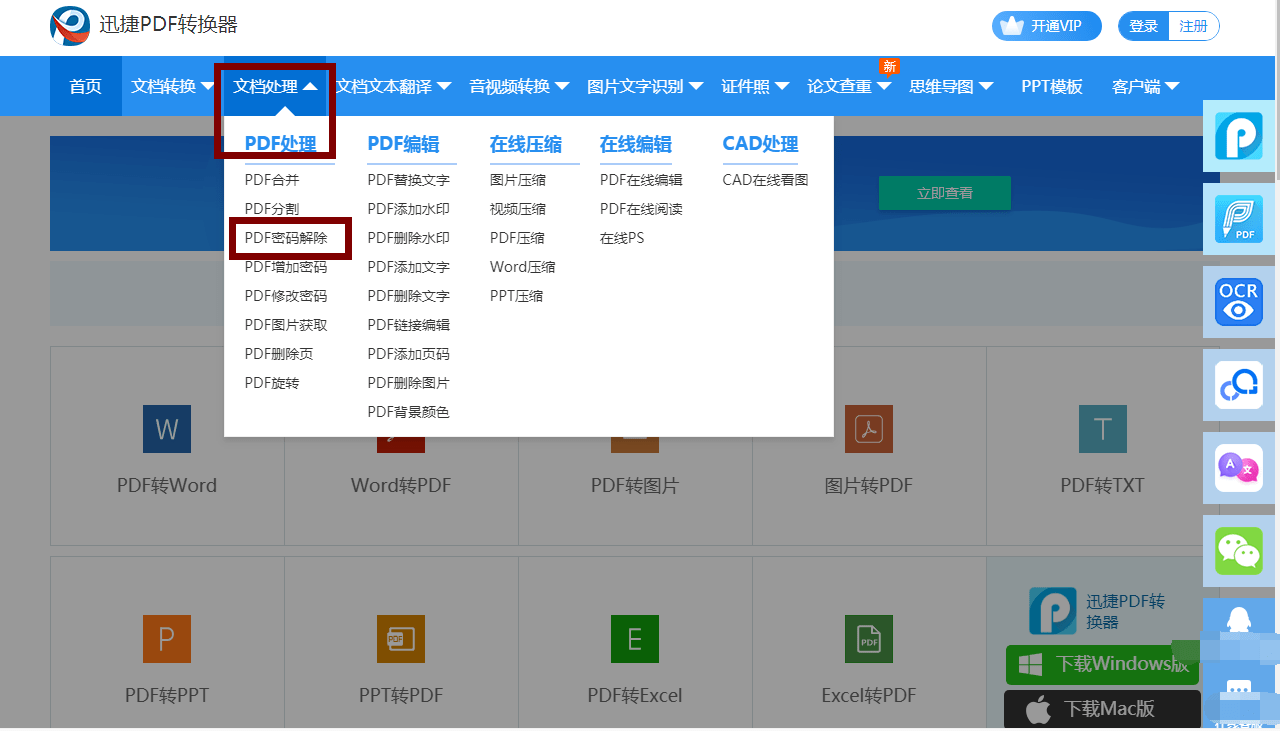Screen dimensions: 1280x731
Task: Click the 下载Windows版 download button
Action: 1101,664
